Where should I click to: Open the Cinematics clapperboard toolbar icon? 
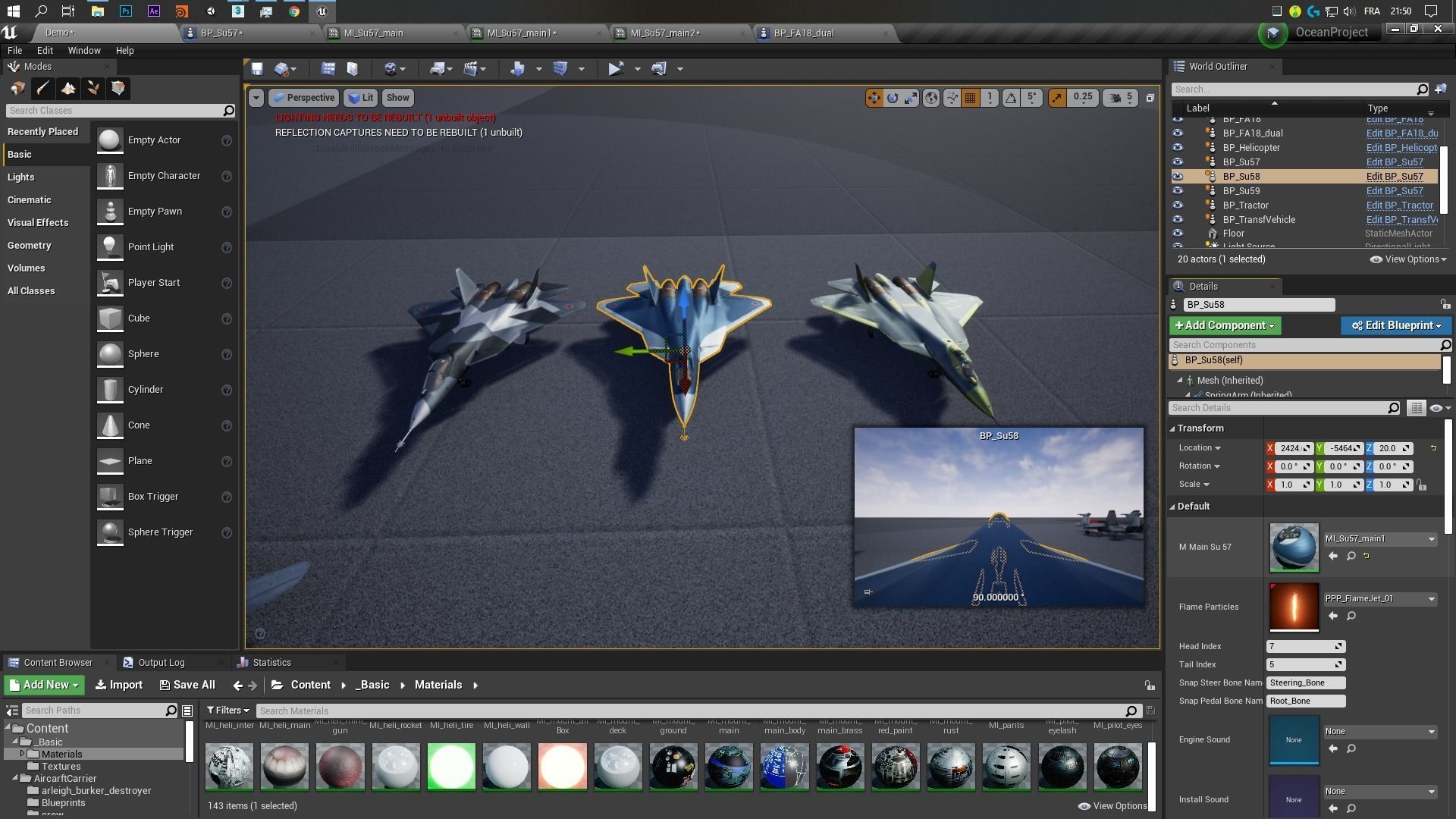pyautogui.click(x=469, y=69)
